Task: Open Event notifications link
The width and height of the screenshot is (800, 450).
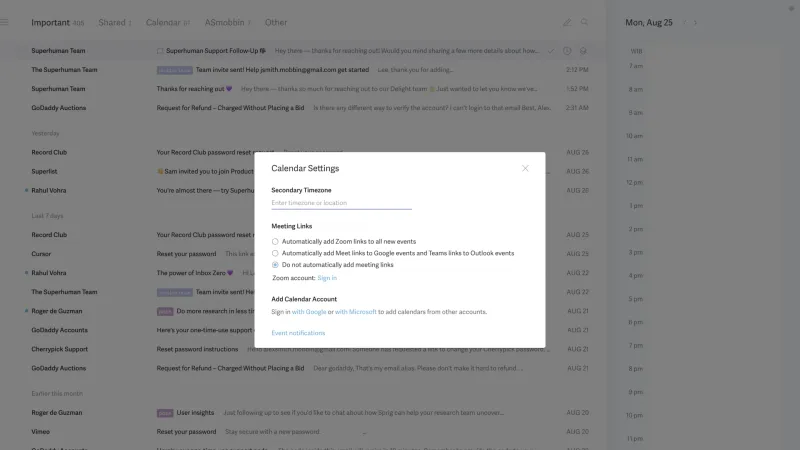Action: [x=298, y=333]
